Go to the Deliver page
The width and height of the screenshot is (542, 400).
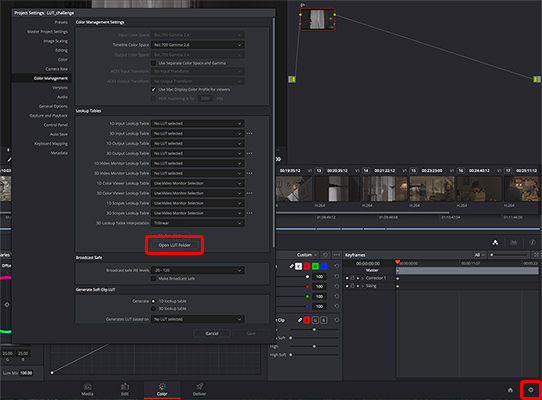(x=199, y=389)
